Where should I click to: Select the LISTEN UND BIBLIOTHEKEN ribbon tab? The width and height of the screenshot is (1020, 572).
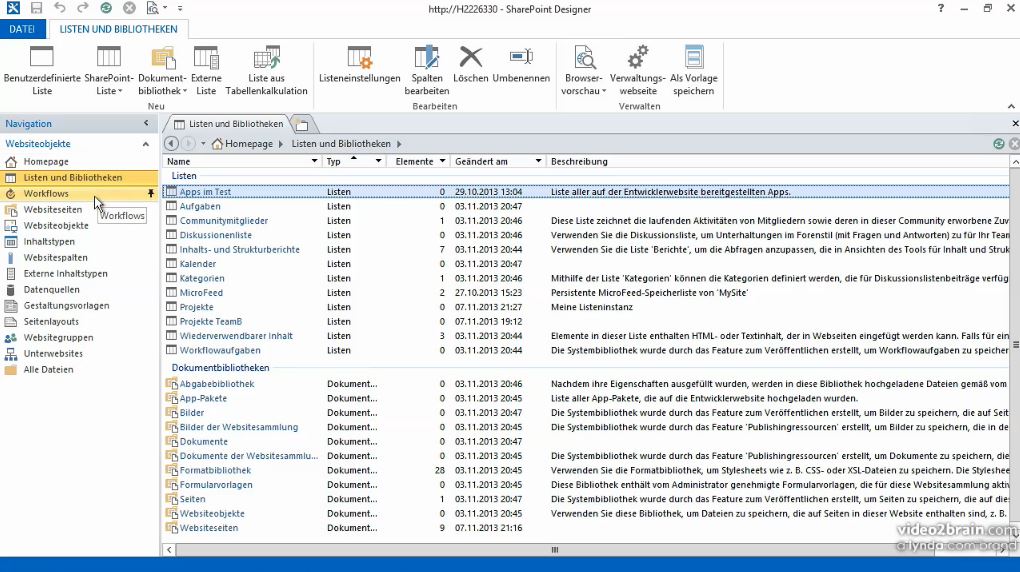(118, 29)
